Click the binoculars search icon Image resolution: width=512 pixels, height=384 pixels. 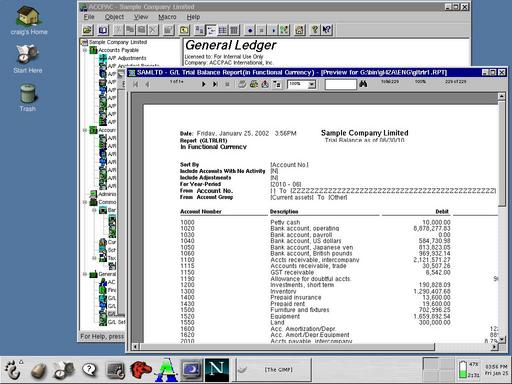pos(363,84)
